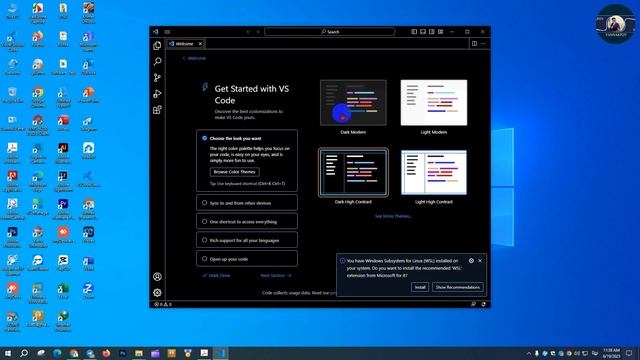
Task: Select Rich support for all your languages step
Action: pyautogui.click(x=247, y=240)
